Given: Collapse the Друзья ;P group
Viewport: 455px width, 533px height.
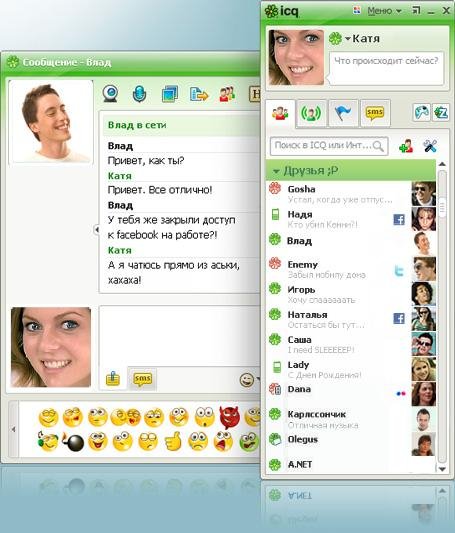Looking at the screenshot, I should click(x=276, y=171).
